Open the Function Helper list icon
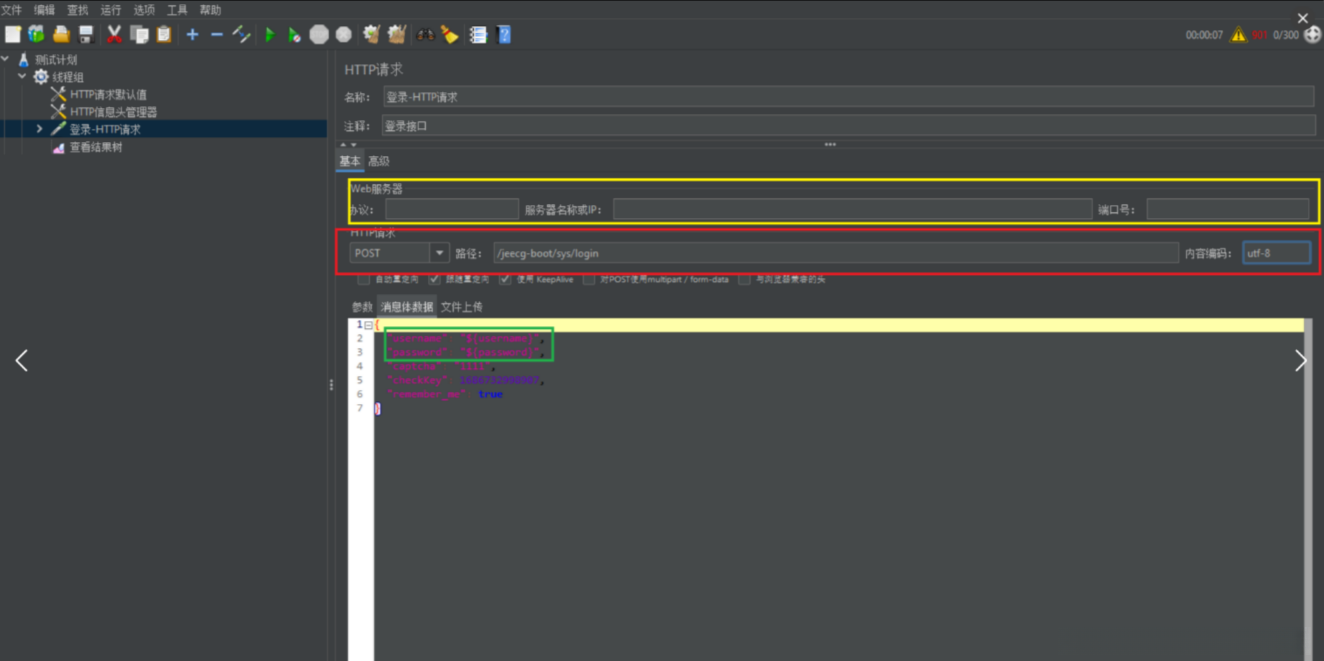Screen dimensions: 1324x661 (x=478, y=35)
